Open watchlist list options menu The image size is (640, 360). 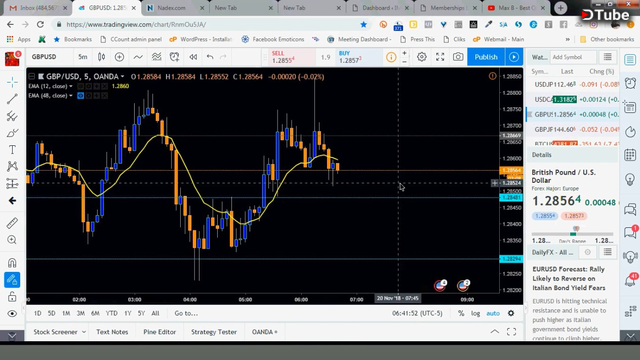tap(607, 57)
